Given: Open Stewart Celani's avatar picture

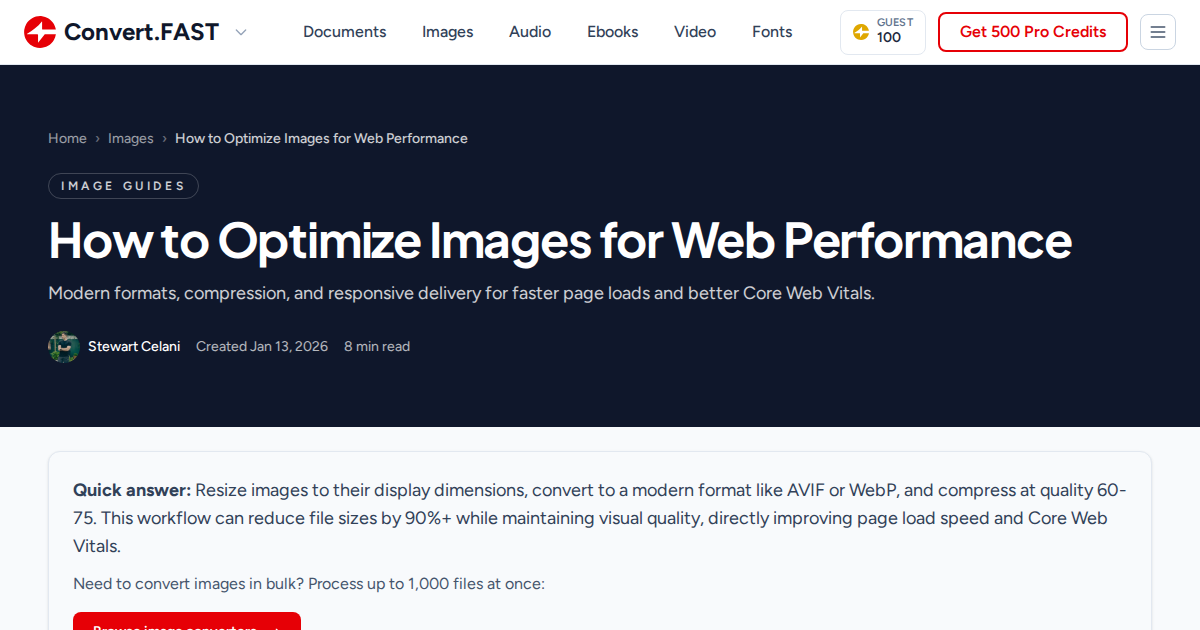Looking at the screenshot, I should coord(64,347).
